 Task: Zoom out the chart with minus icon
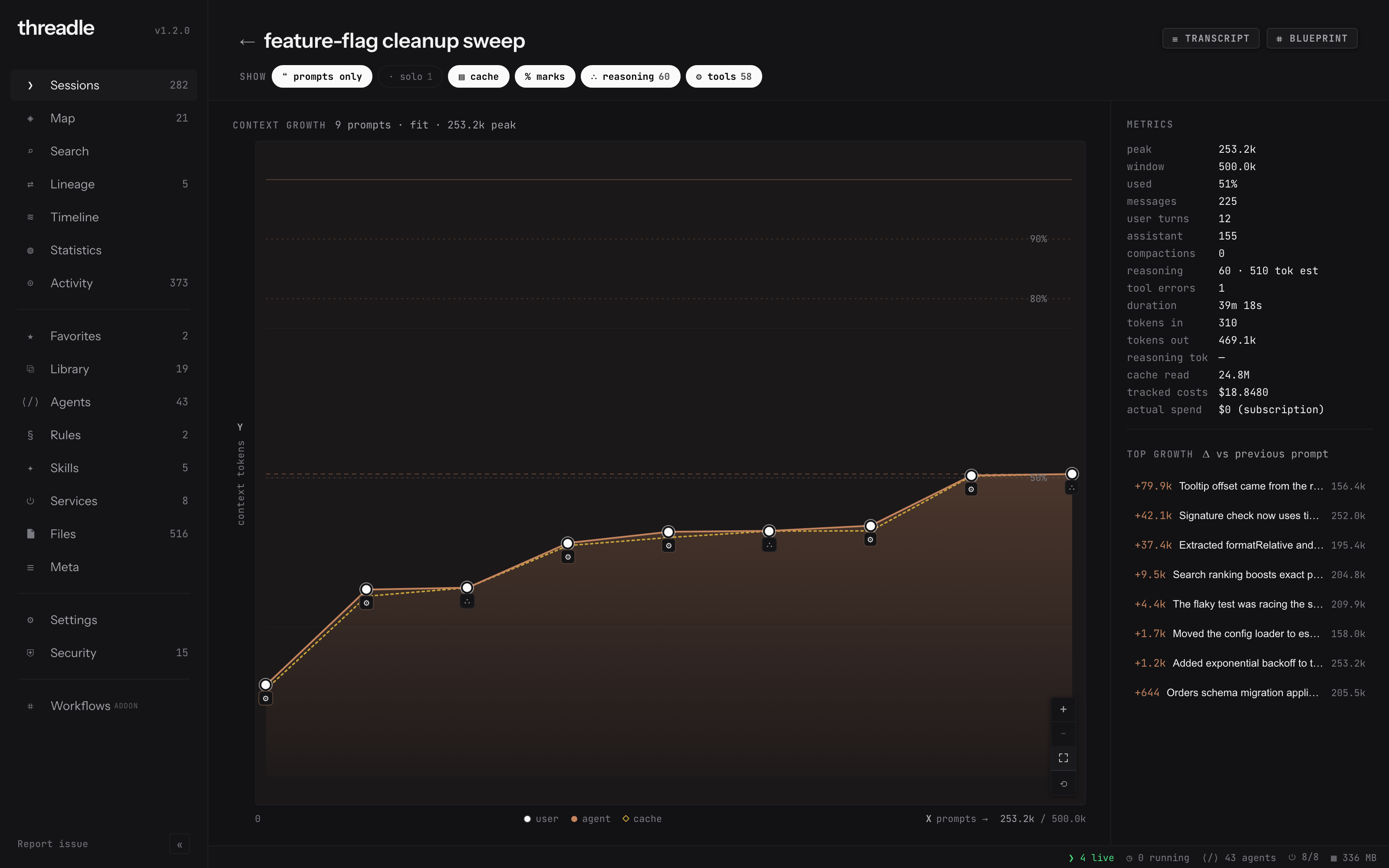pos(1063,733)
